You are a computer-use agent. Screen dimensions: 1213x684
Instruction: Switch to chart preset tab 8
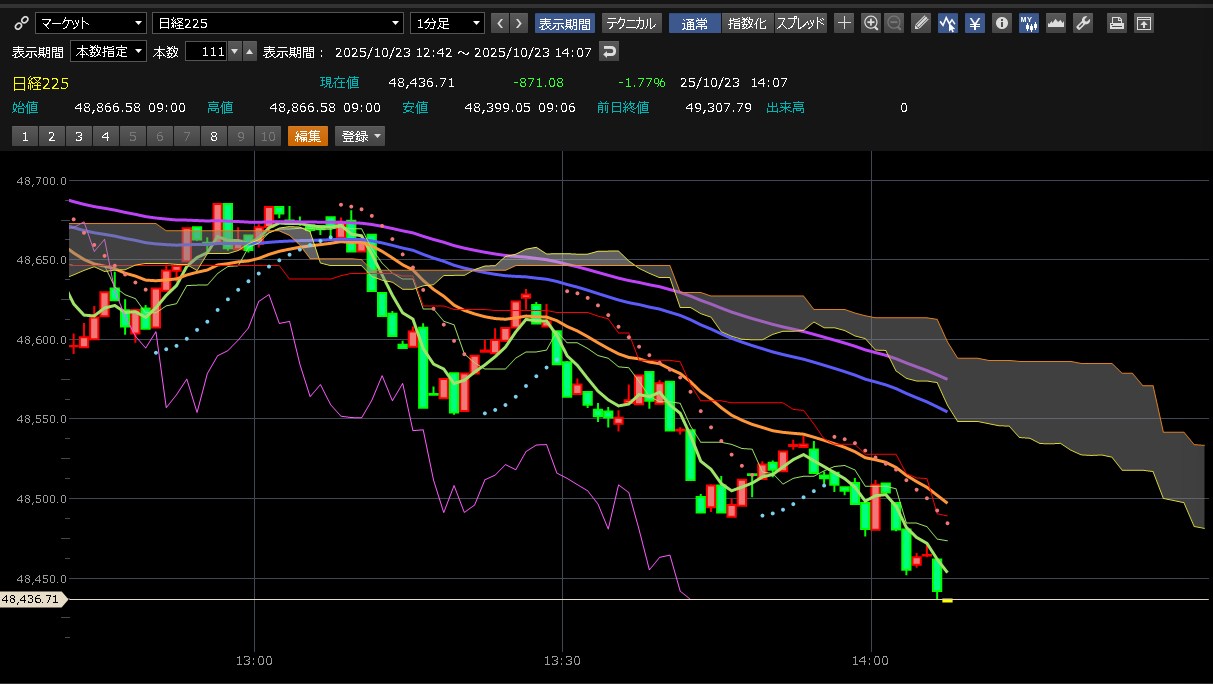213,137
